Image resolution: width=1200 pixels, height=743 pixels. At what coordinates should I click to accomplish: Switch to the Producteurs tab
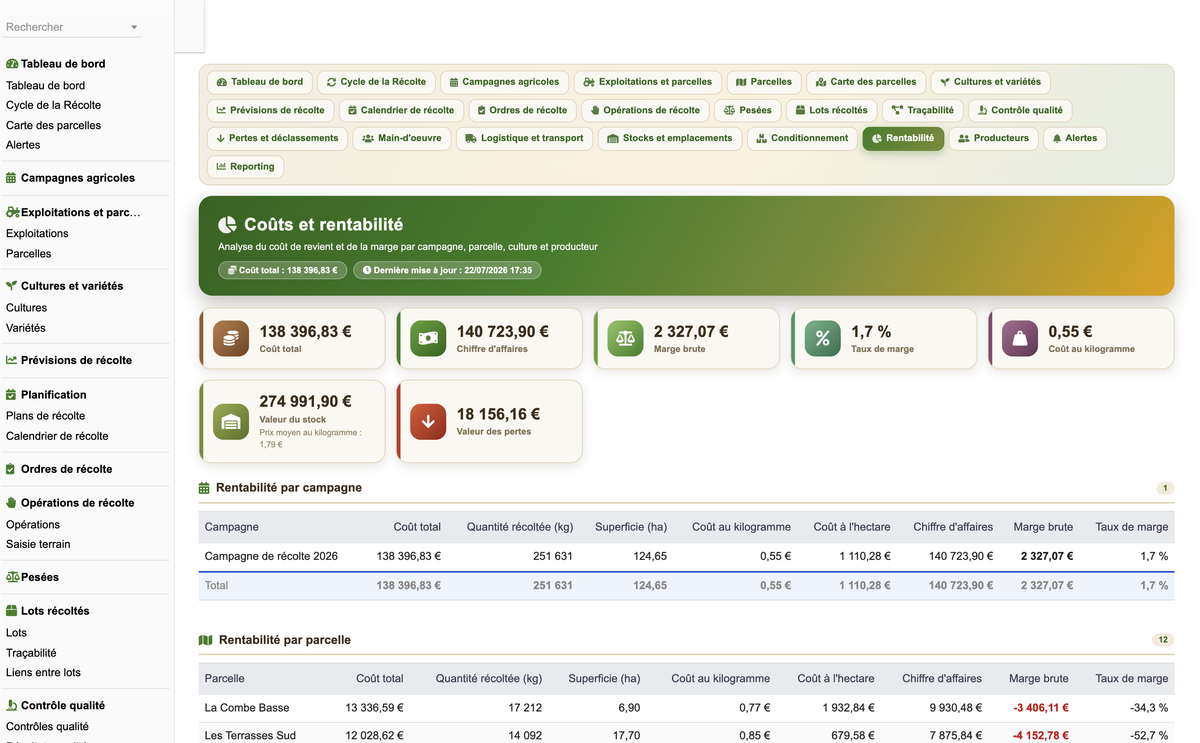[x=994, y=138]
